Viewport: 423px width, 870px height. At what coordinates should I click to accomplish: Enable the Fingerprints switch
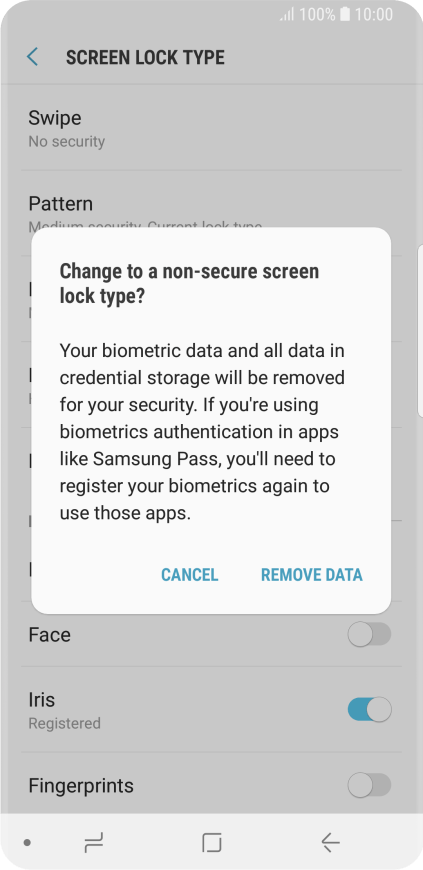(369, 785)
